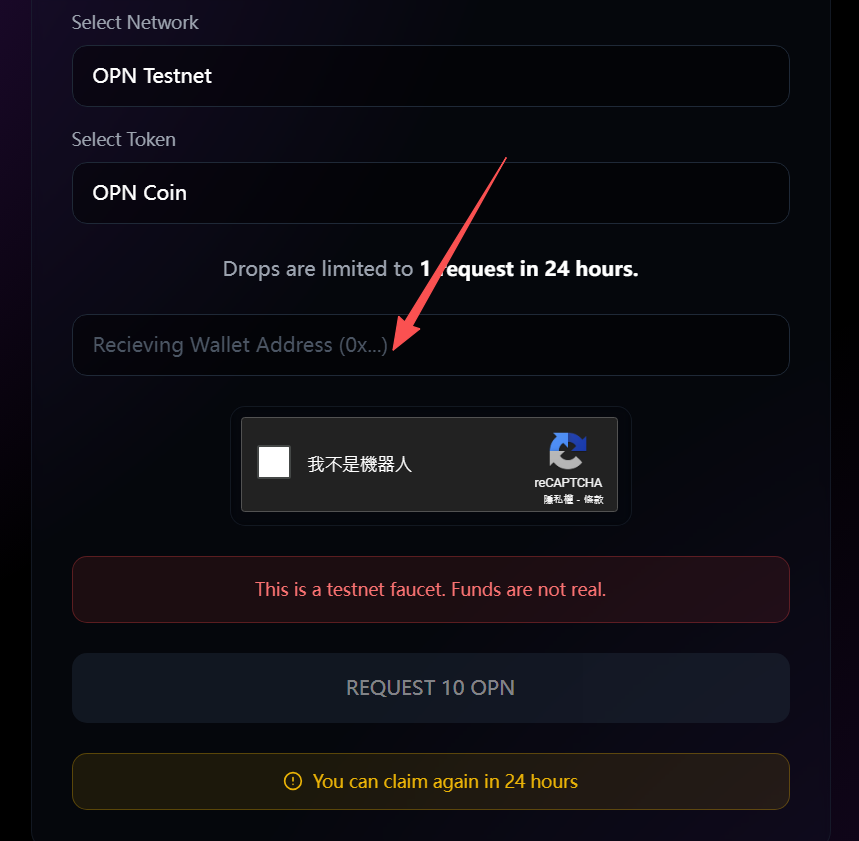
Task: Click the 'OPN Coin' token value text
Action: tap(139, 193)
